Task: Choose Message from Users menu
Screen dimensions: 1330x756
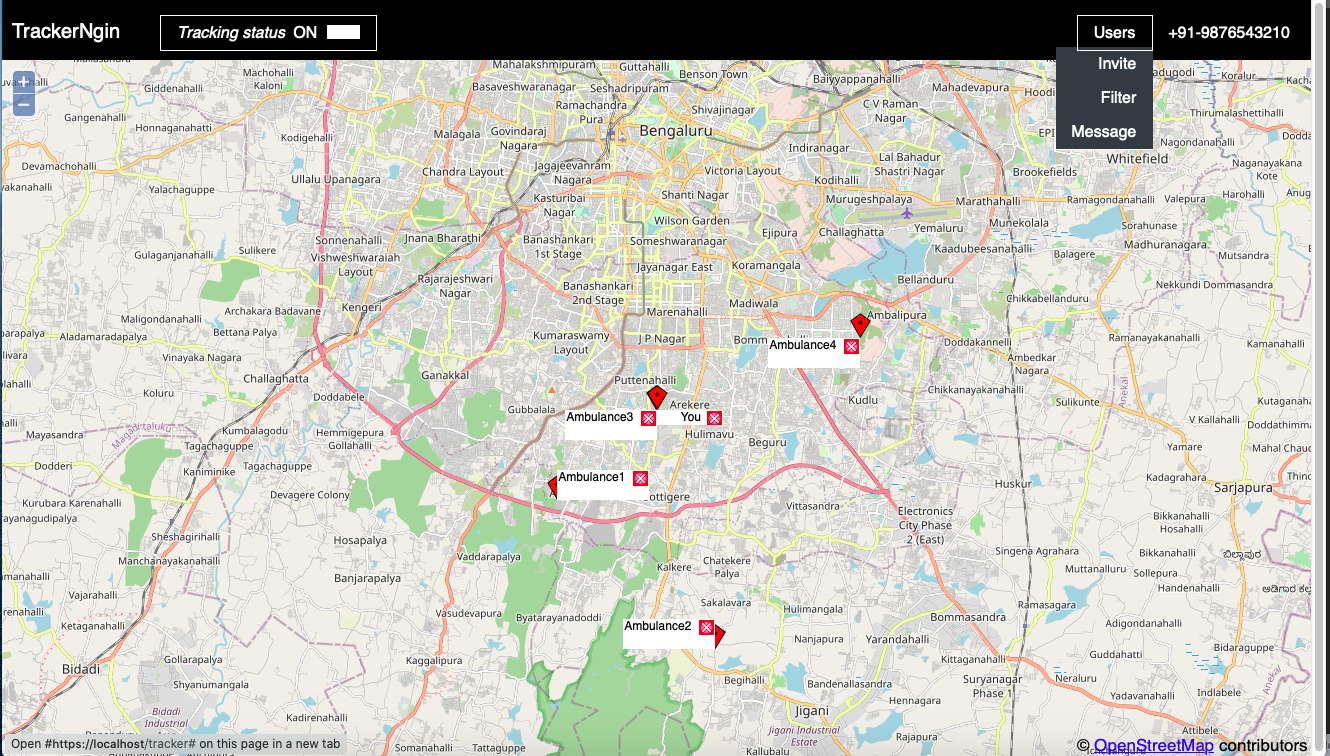Action: coord(1103,131)
